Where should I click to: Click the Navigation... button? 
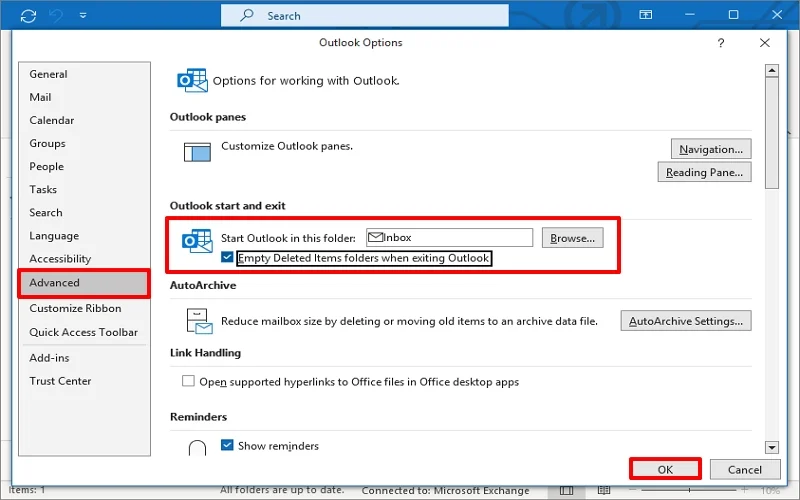pos(711,149)
